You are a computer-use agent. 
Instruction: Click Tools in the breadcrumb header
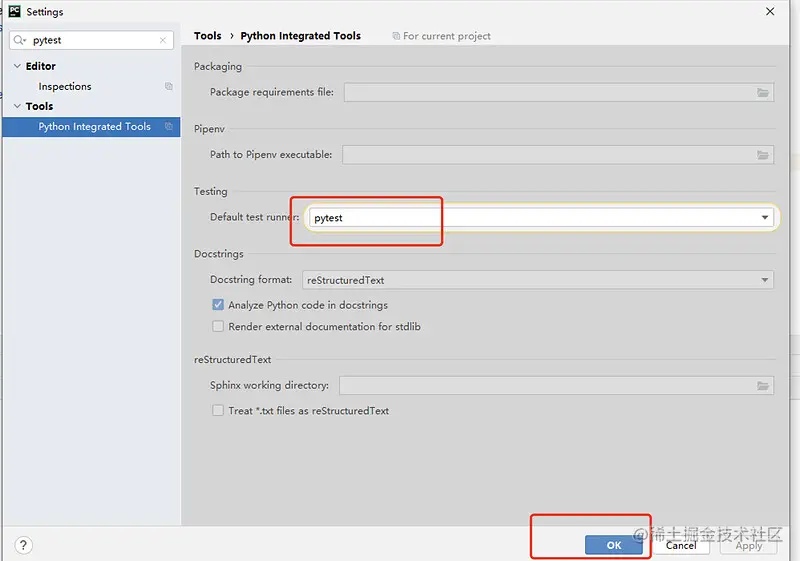208,36
